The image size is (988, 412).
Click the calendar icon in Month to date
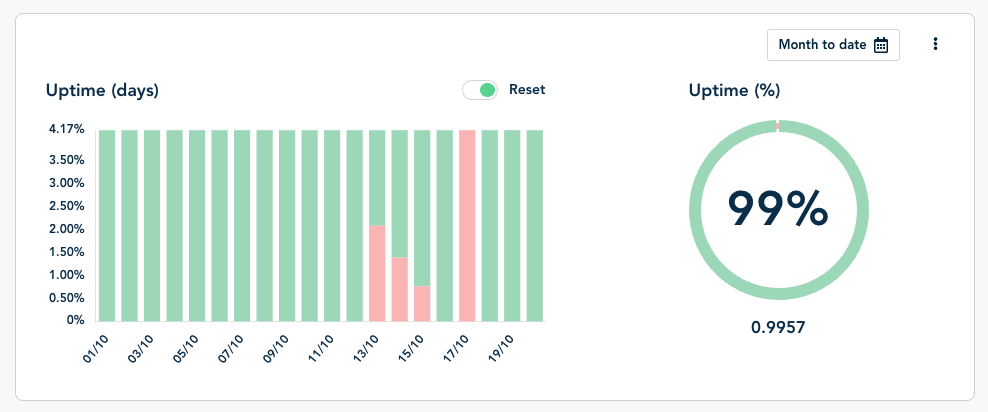tap(881, 45)
